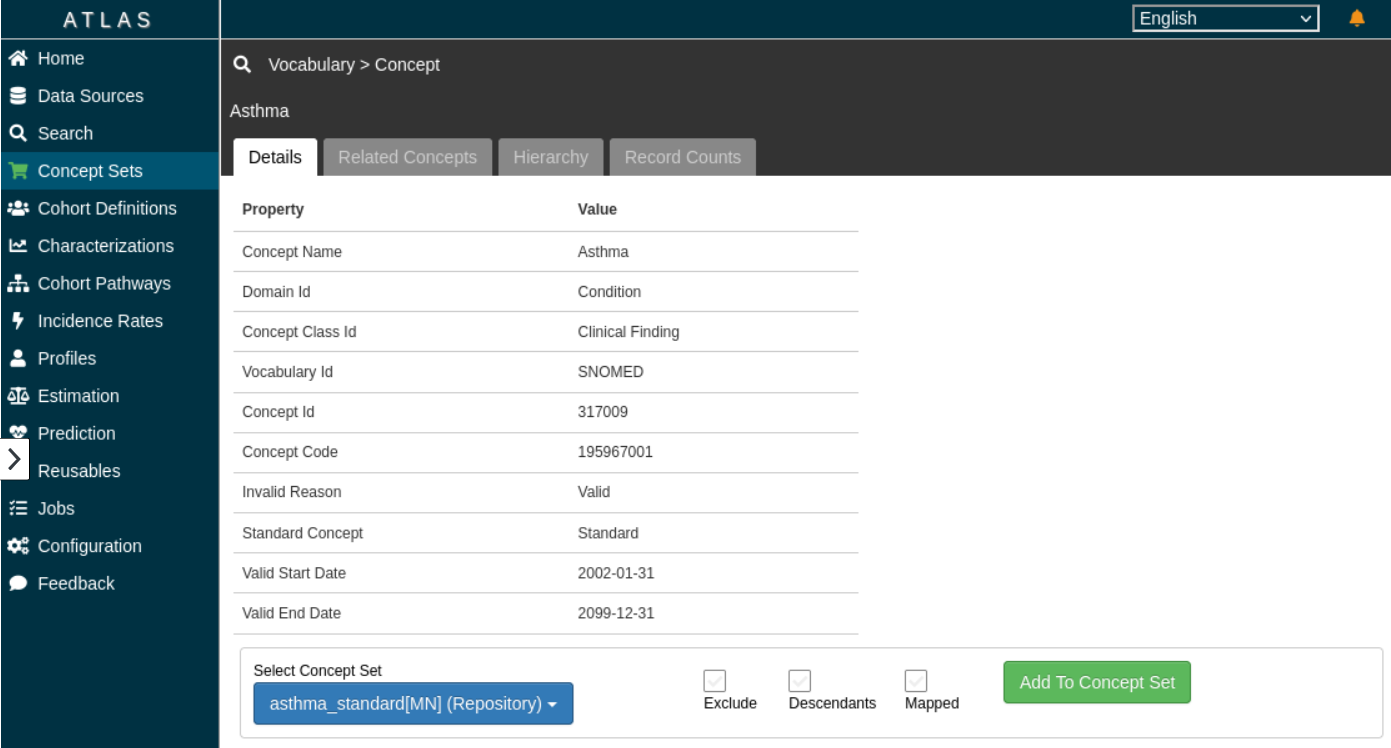Screen dimensions: 1391x748
Task: Open the Configuration menu link
Action: [x=89, y=546]
